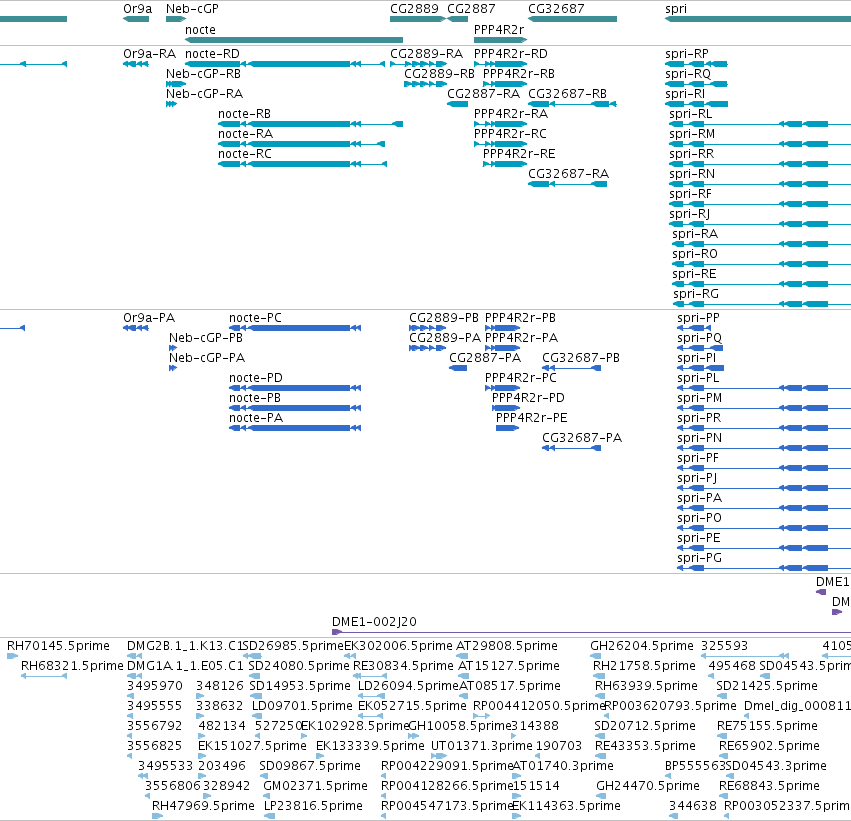The image size is (851, 821).
Task: Click the CG32687 gene bar
Action: point(572,19)
